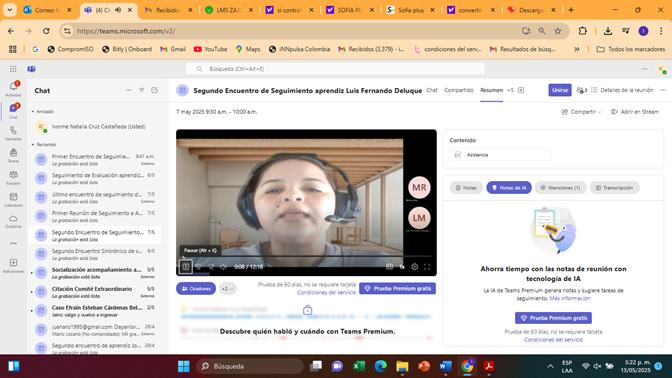672x378 pixels.
Task: Open the Más información link
Action: 570,298
